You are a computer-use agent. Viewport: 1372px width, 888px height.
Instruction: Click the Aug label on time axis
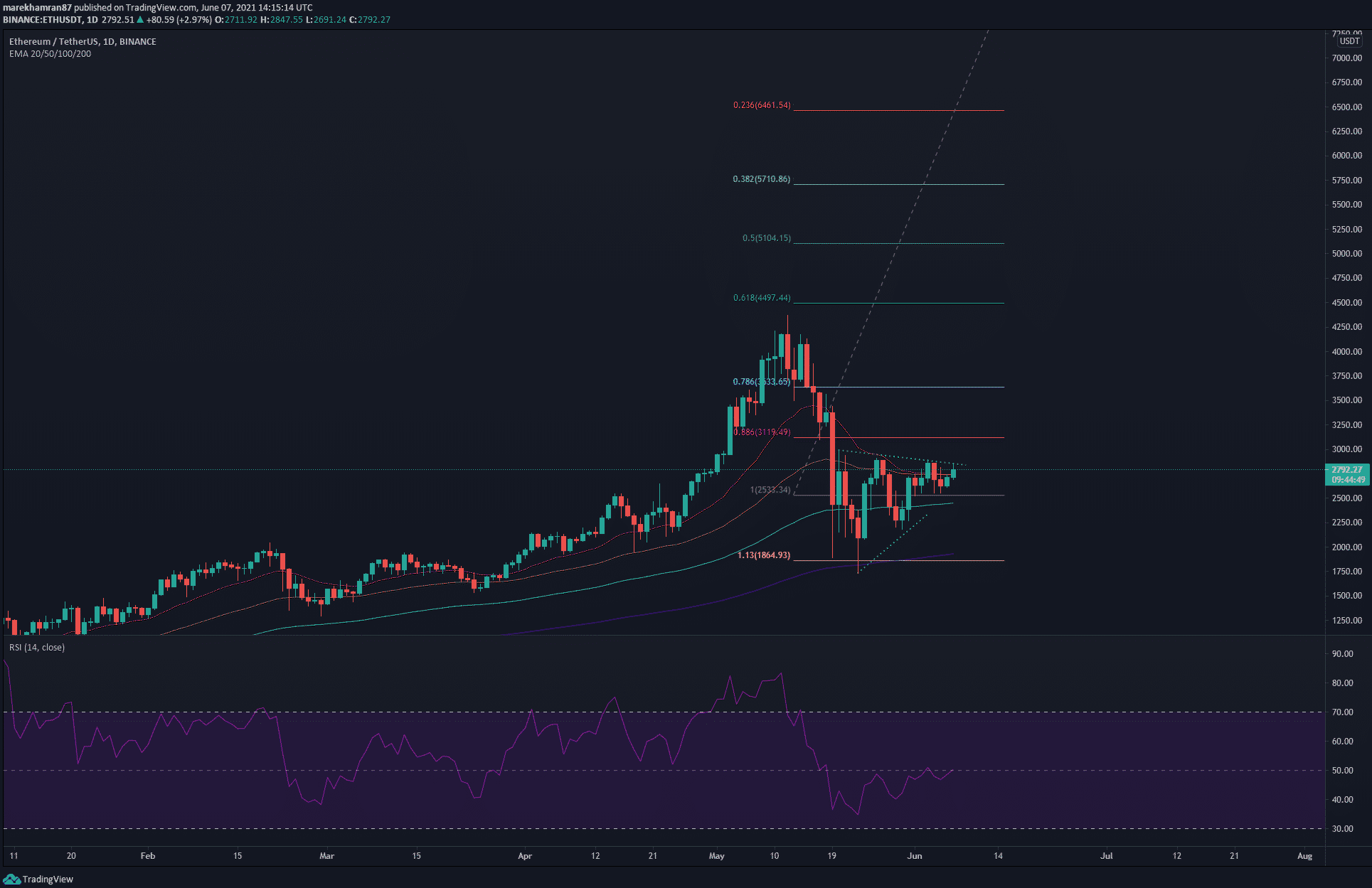pyautogui.click(x=1304, y=856)
